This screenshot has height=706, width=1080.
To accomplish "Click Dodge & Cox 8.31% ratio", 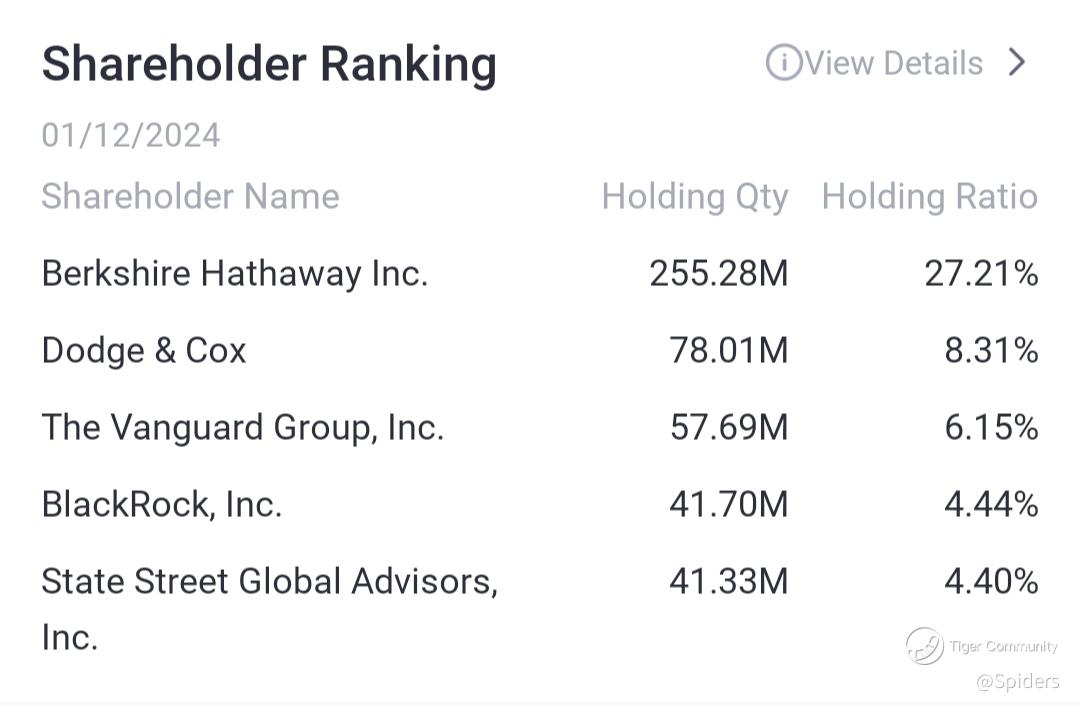I will pyautogui.click(x=992, y=351).
